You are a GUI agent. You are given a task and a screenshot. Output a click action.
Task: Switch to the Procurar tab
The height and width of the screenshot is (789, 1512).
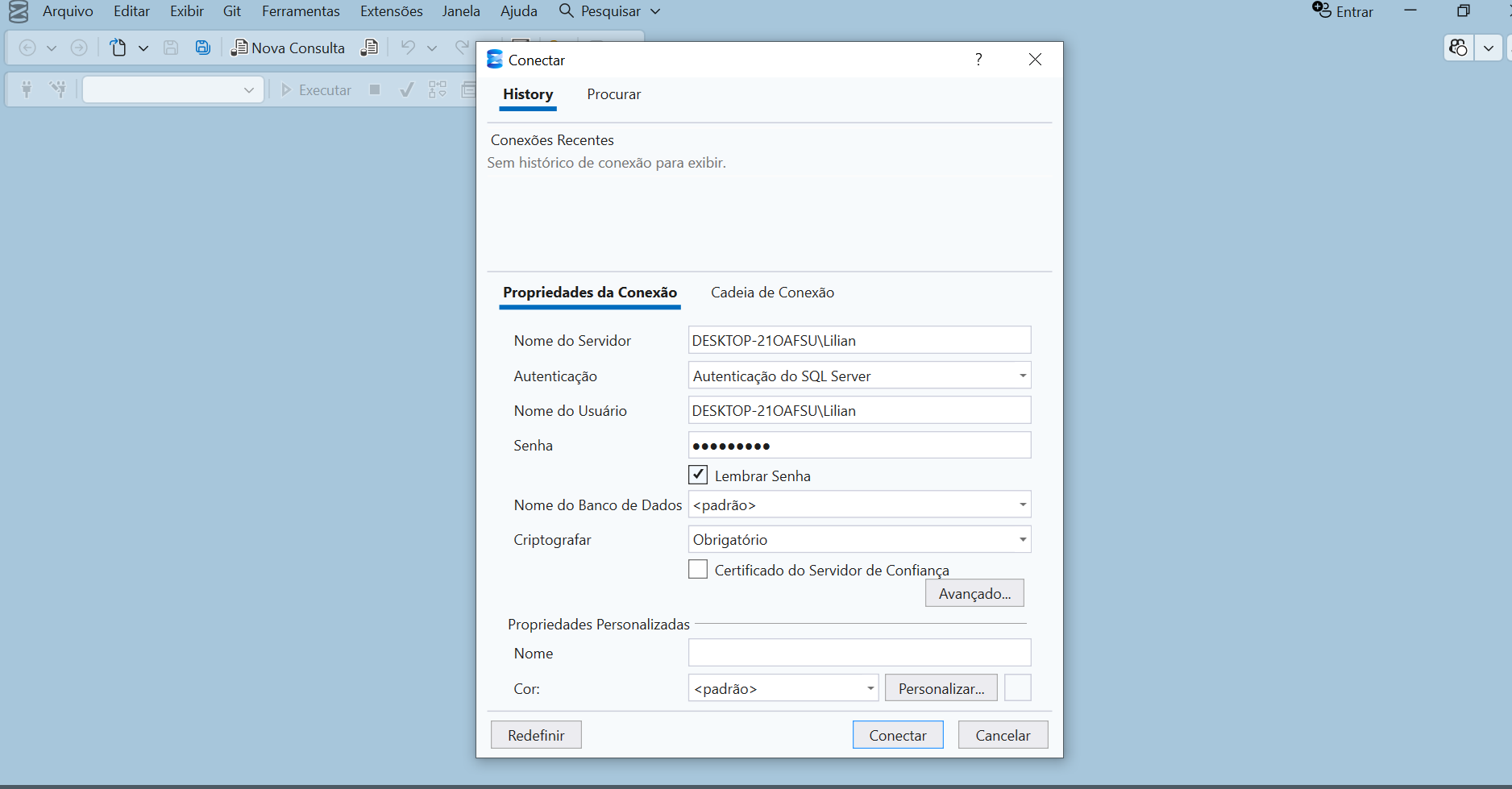tap(614, 94)
